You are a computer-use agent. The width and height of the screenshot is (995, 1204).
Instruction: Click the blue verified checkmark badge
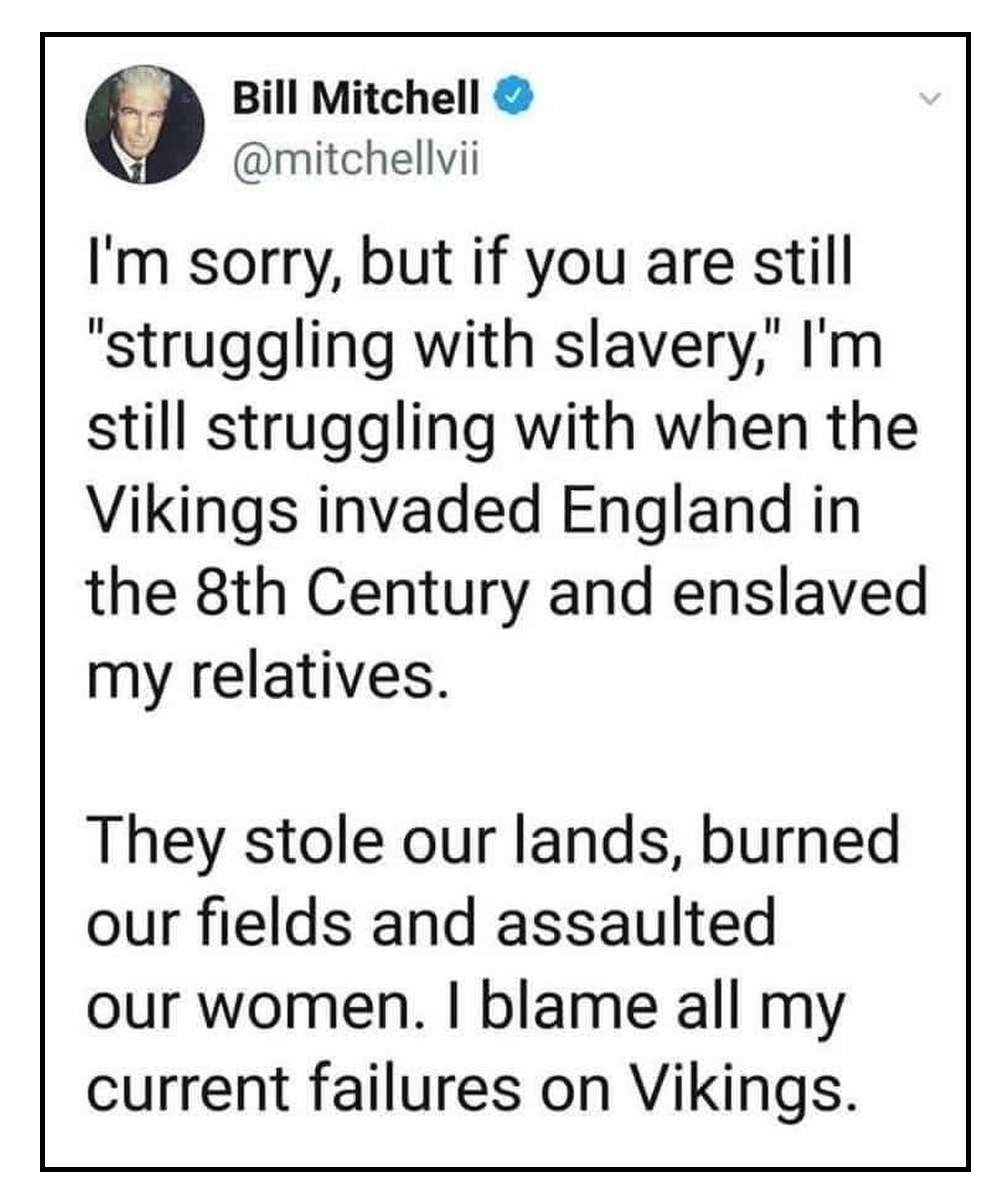click(508, 98)
